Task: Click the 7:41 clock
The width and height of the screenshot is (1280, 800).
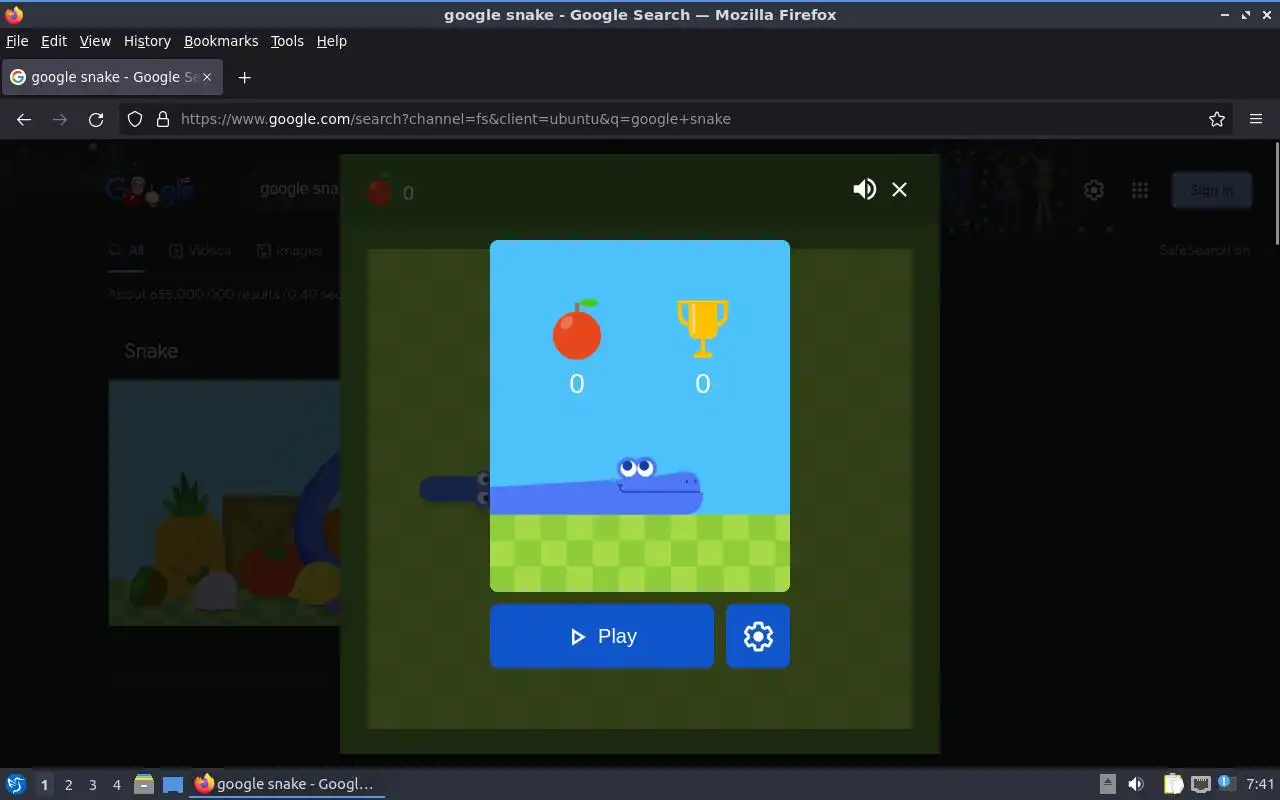Action: tap(1261, 784)
